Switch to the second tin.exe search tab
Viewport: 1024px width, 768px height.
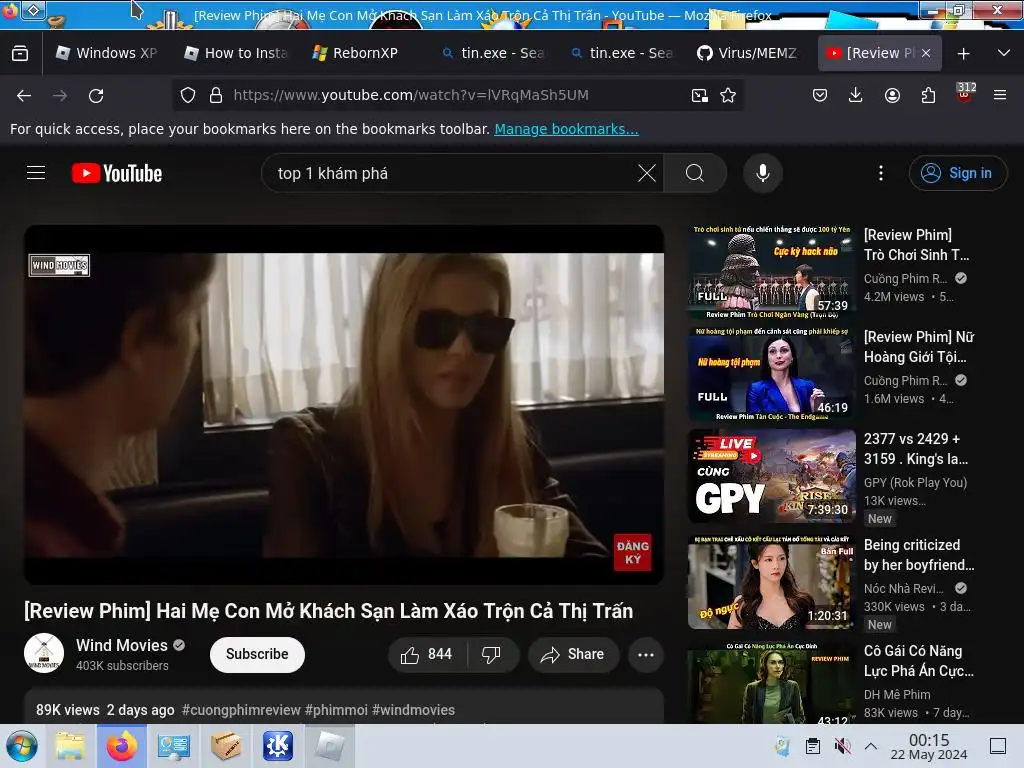622,53
